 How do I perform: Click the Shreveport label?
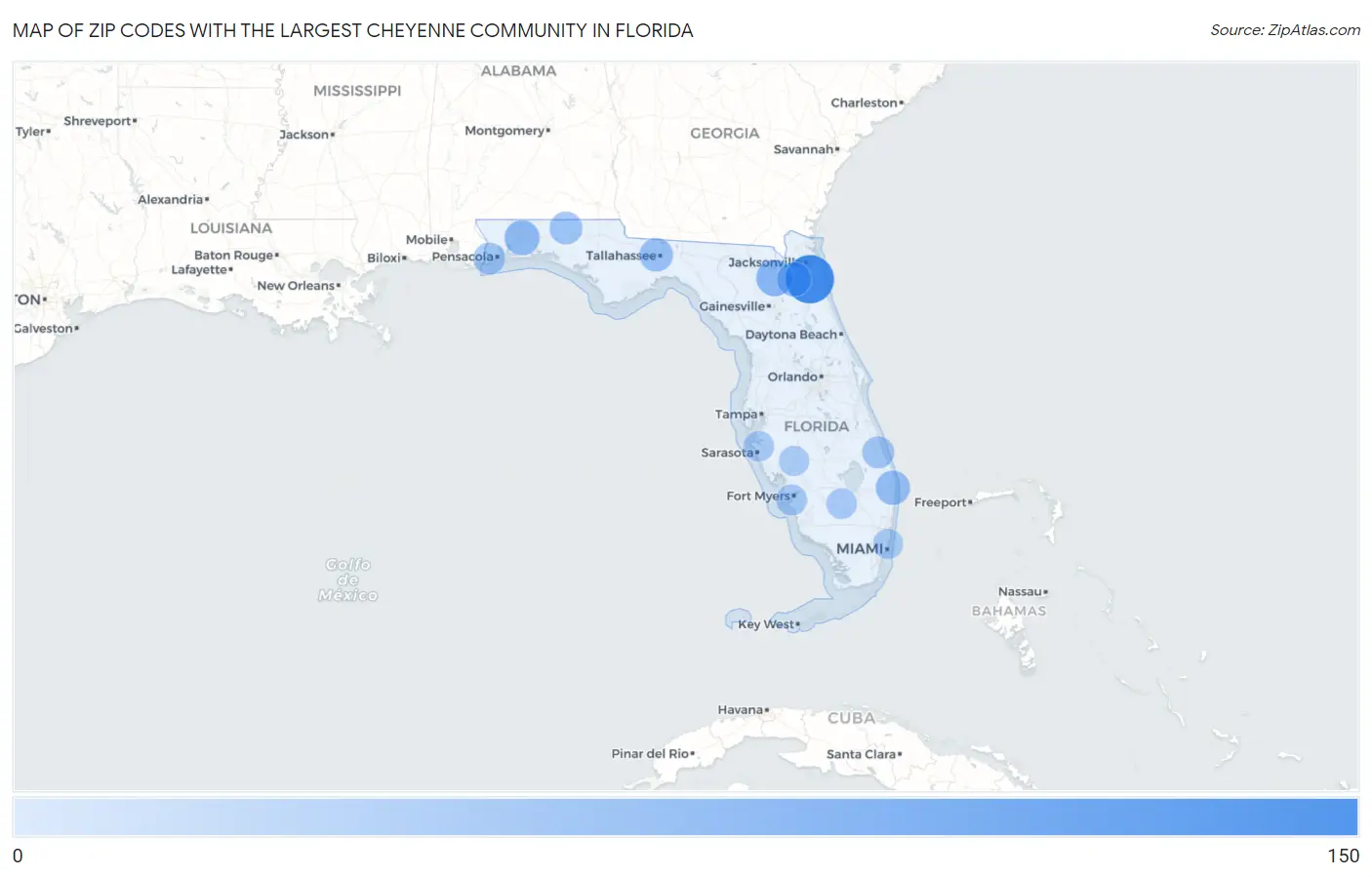pyautogui.click(x=98, y=121)
